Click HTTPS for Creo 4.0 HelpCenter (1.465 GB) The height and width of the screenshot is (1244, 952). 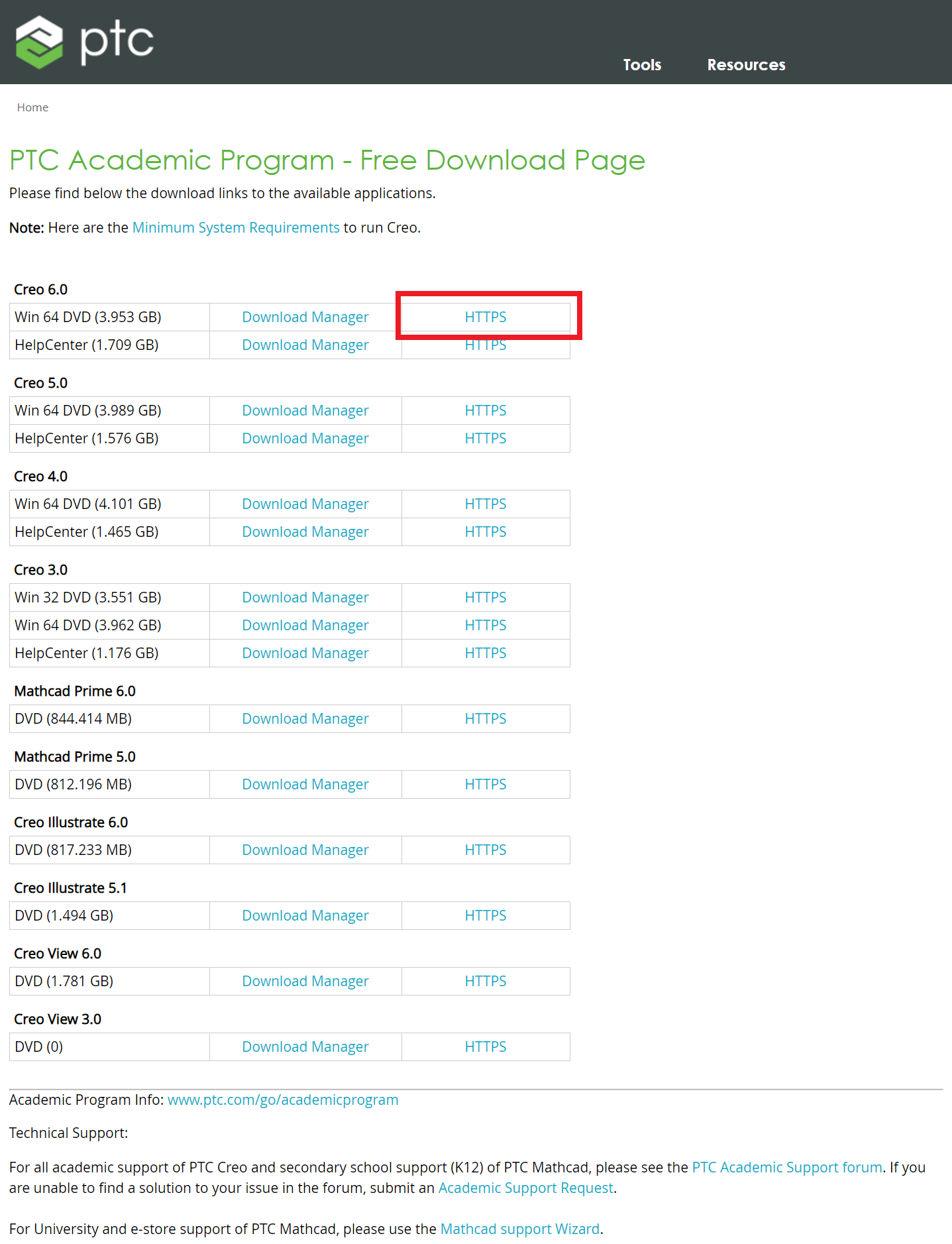(x=486, y=532)
